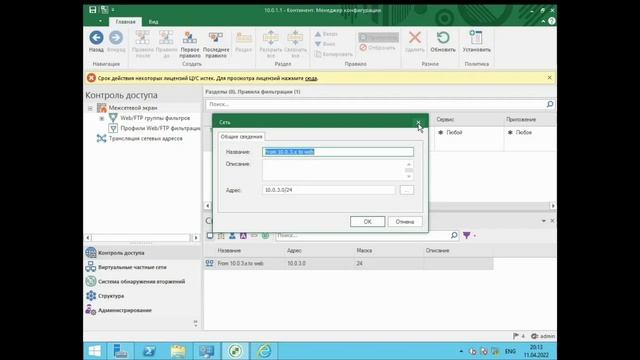640x360 pixels.
Task: Click first object type icon in lower toolbar
Action: click(x=210, y=236)
